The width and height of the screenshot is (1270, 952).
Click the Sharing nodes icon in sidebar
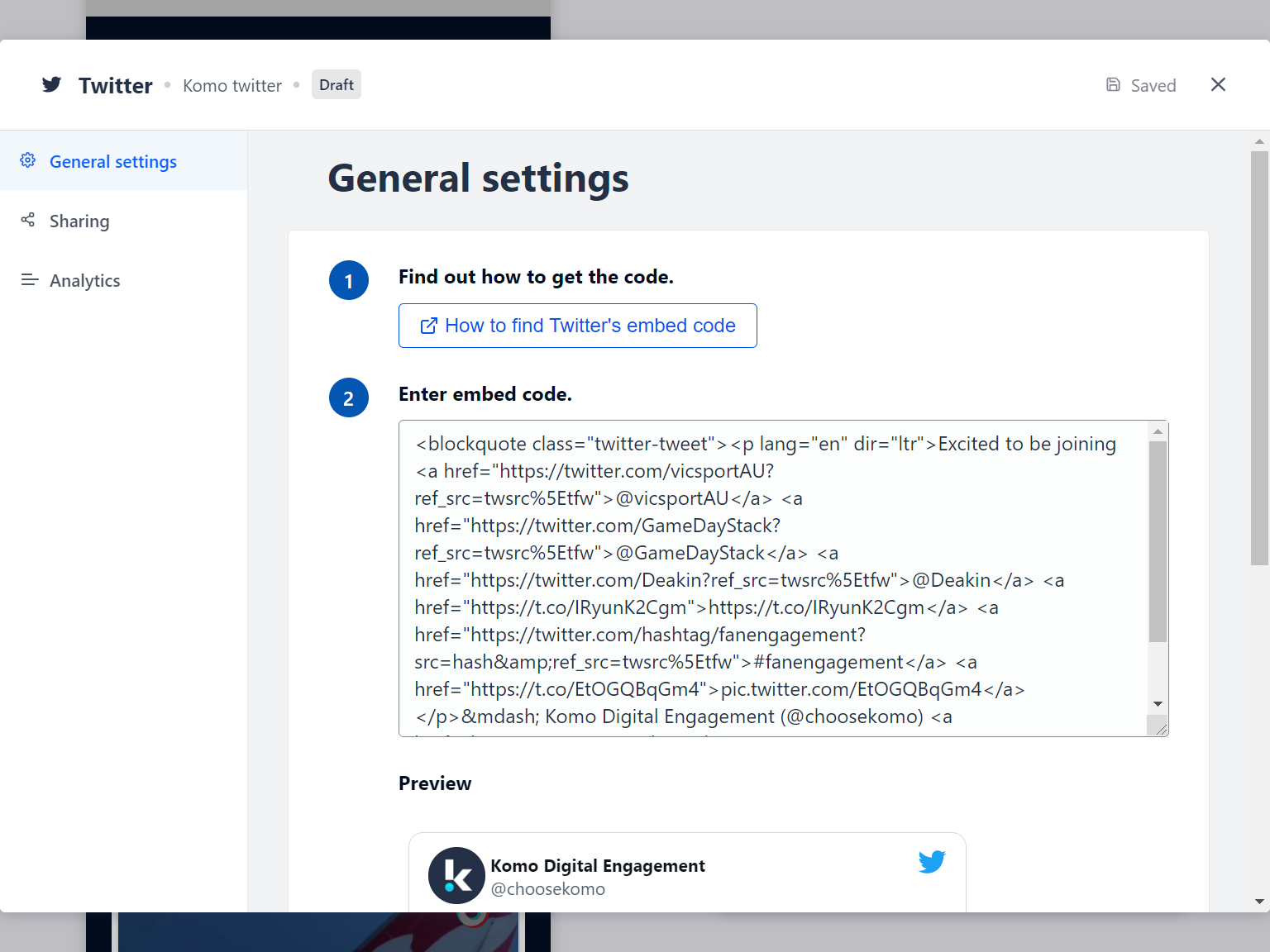[28, 220]
